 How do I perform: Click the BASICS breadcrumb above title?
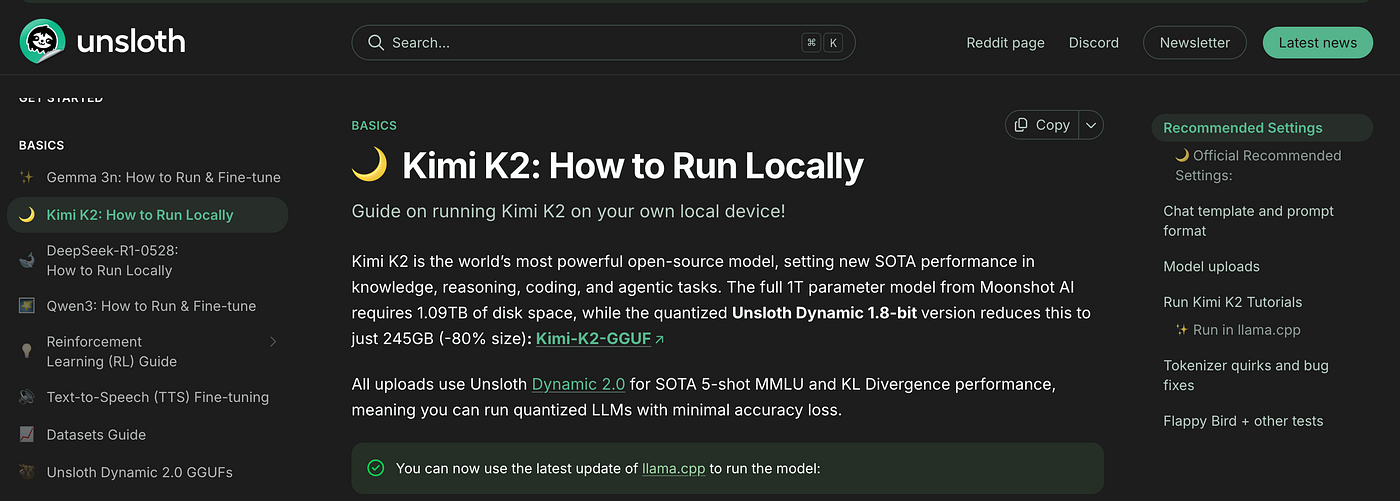pos(374,126)
